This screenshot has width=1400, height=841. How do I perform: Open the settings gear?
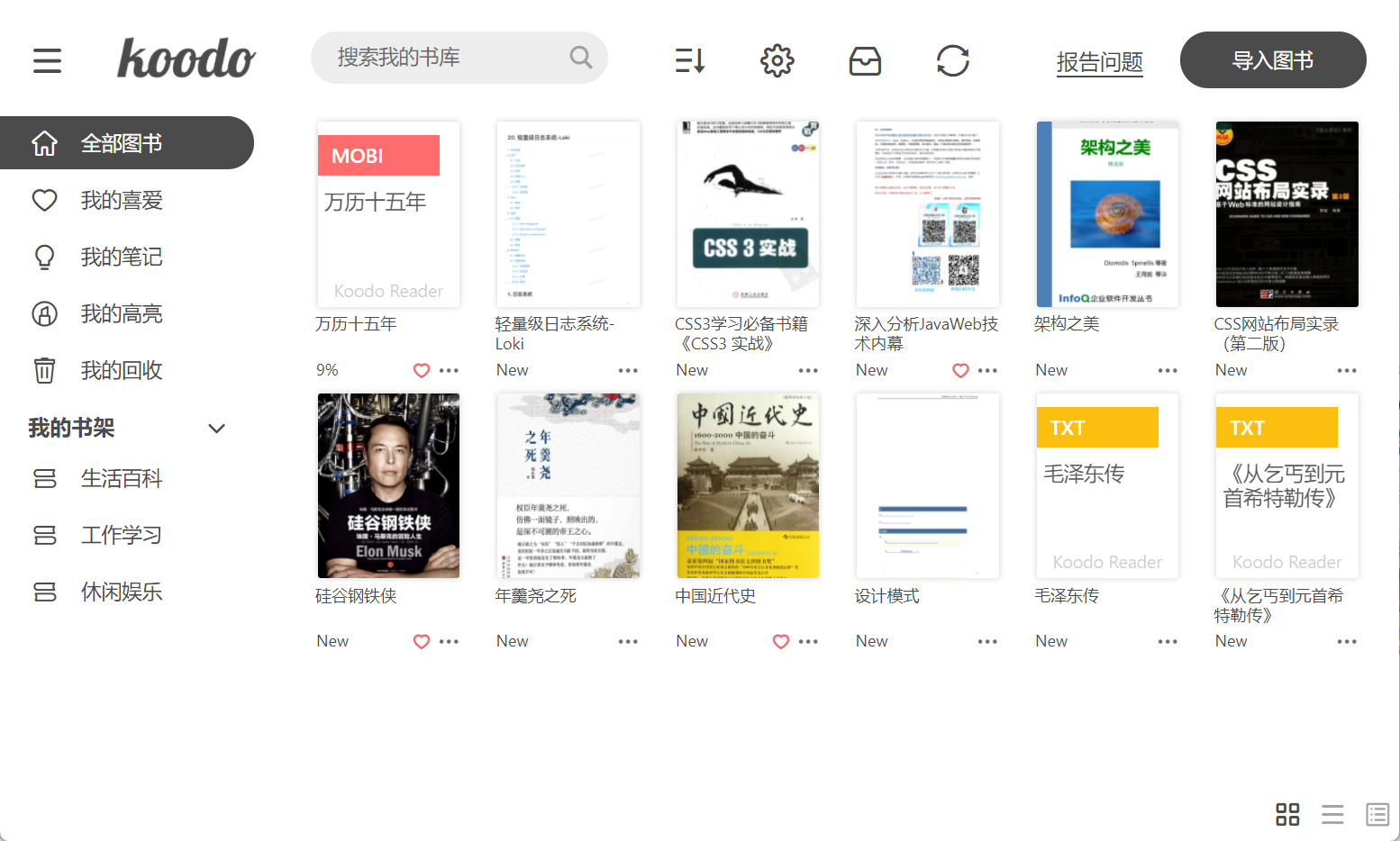[x=777, y=60]
